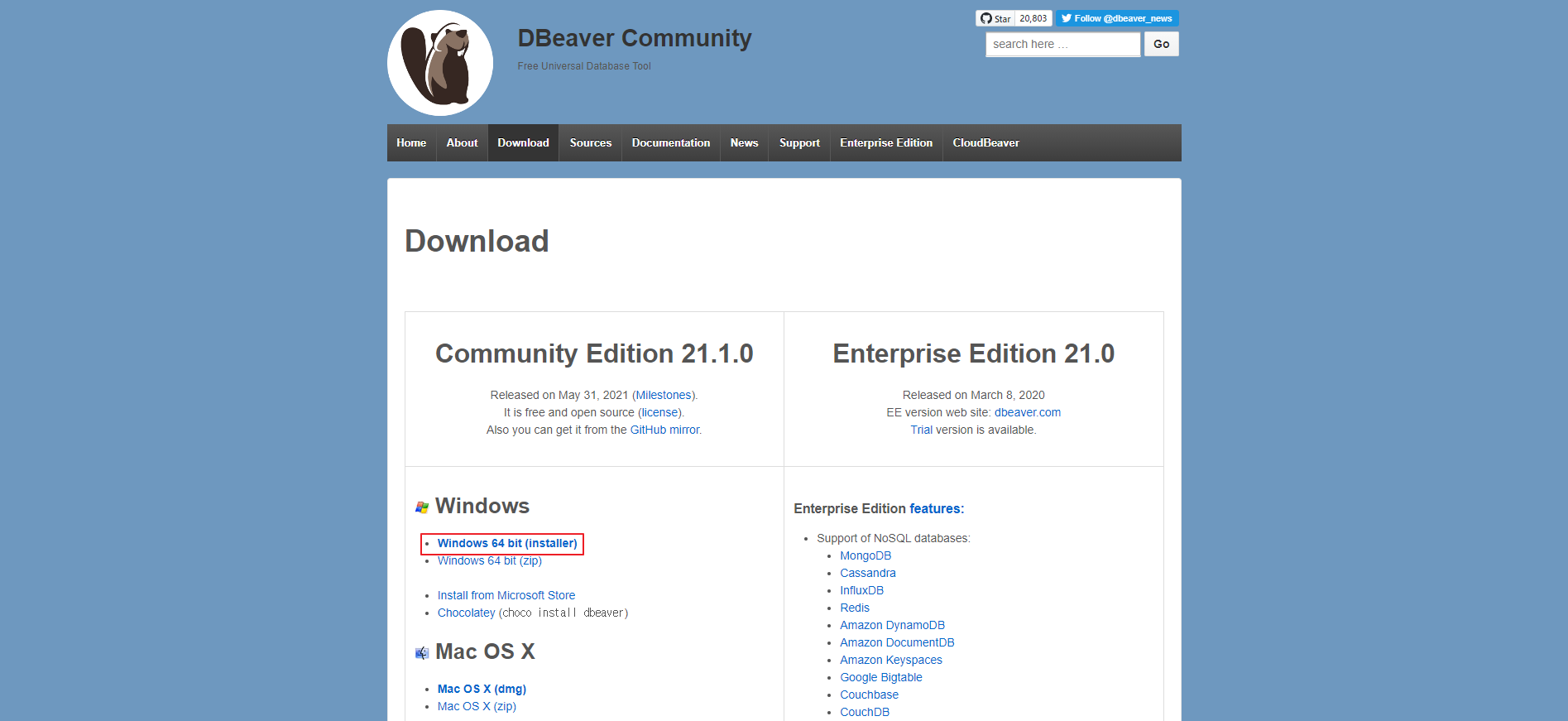
Task: Click the Free Universal Database Tool tagline
Action: [584, 66]
